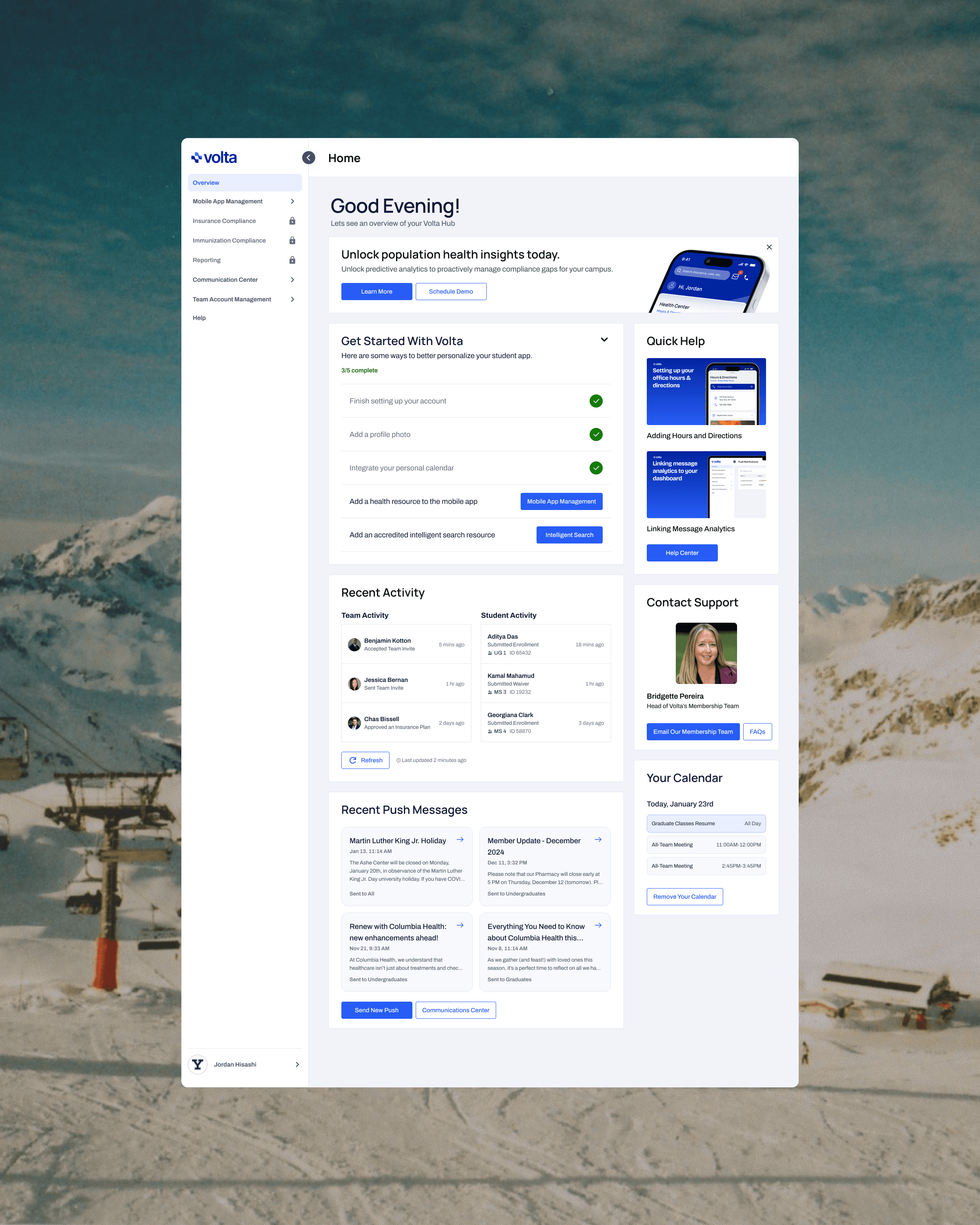Click arrow on Renew with Columbia Health message
Screen dimensions: 980x1225
[x=460, y=926]
